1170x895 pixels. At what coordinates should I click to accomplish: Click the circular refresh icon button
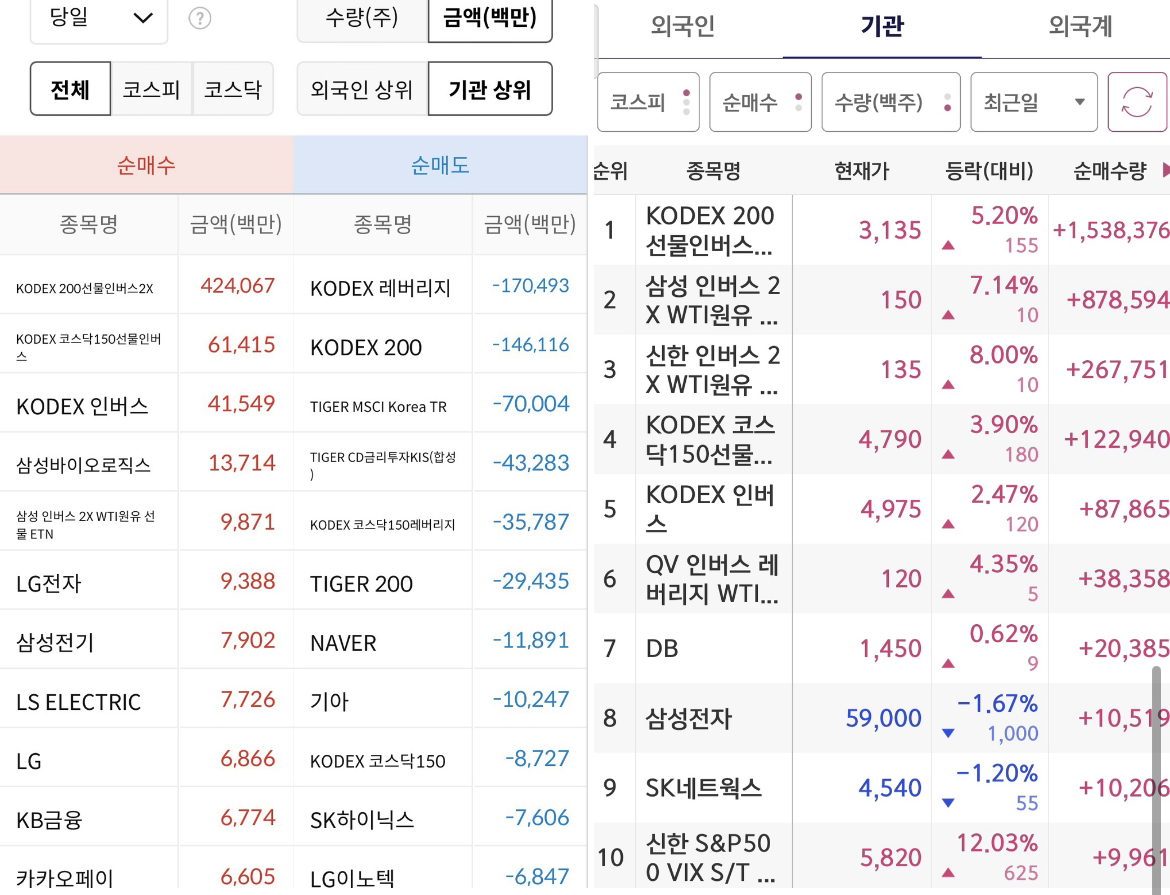click(x=1136, y=102)
